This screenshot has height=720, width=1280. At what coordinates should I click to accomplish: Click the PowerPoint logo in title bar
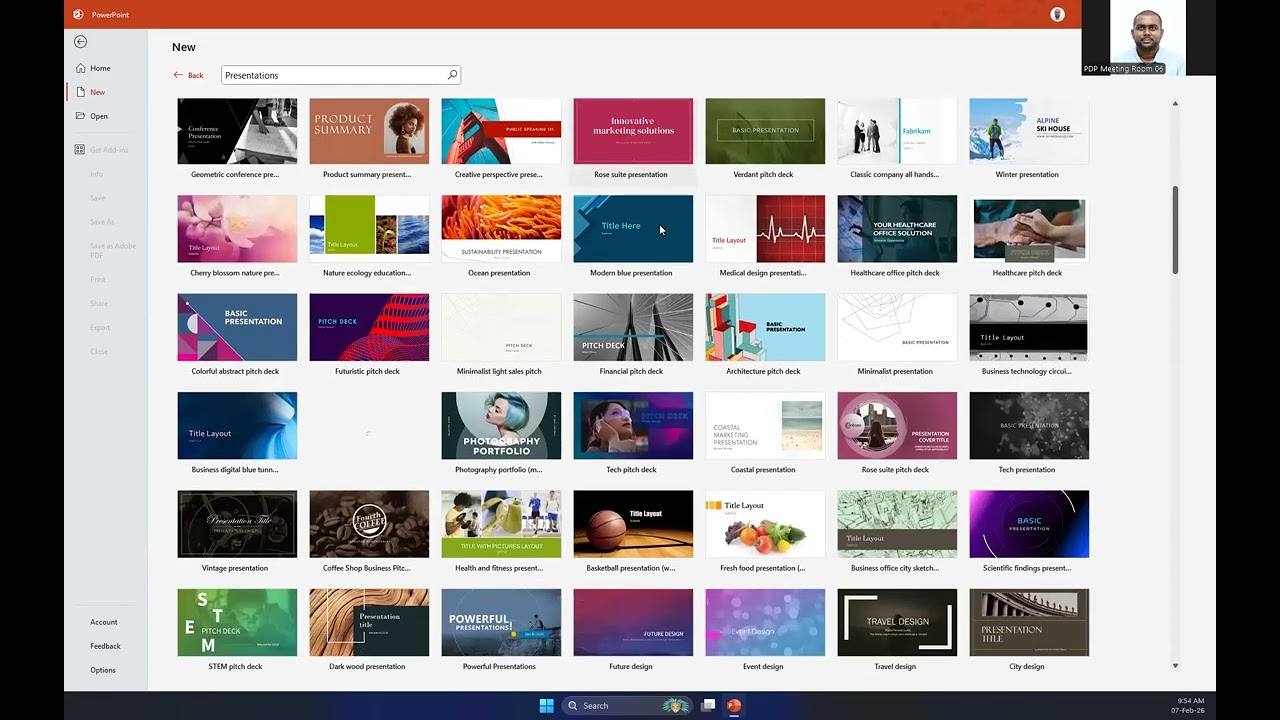78,14
